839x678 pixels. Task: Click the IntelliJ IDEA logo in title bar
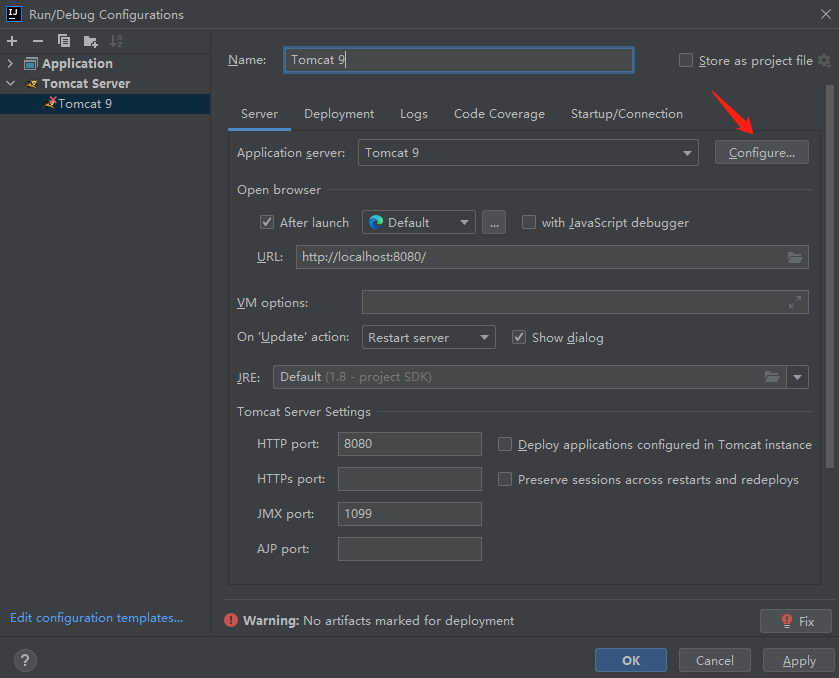(x=13, y=14)
